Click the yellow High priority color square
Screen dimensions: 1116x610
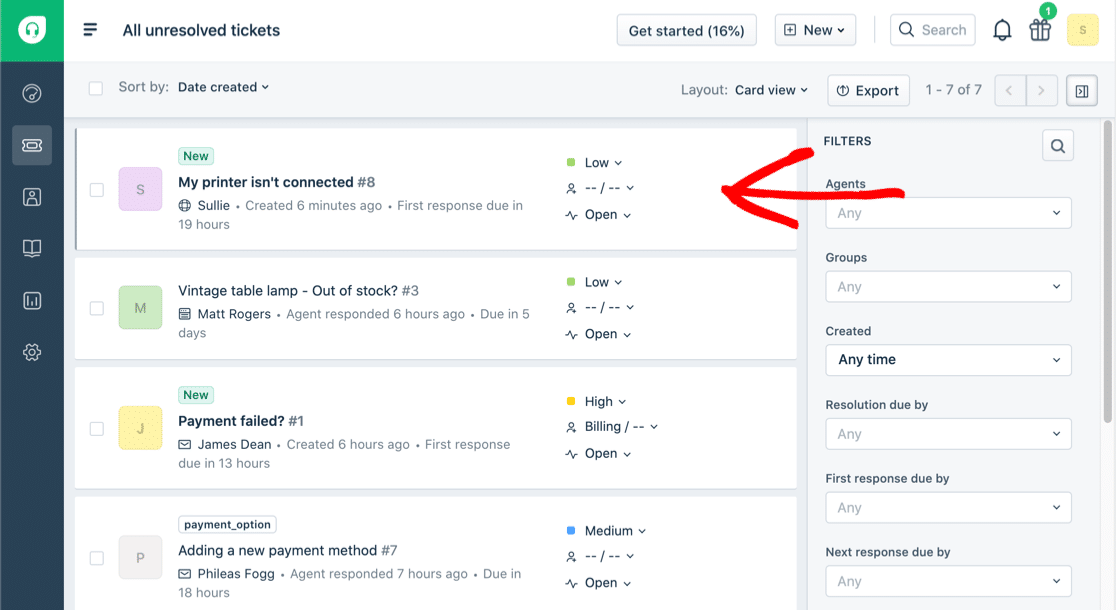click(571, 401)
